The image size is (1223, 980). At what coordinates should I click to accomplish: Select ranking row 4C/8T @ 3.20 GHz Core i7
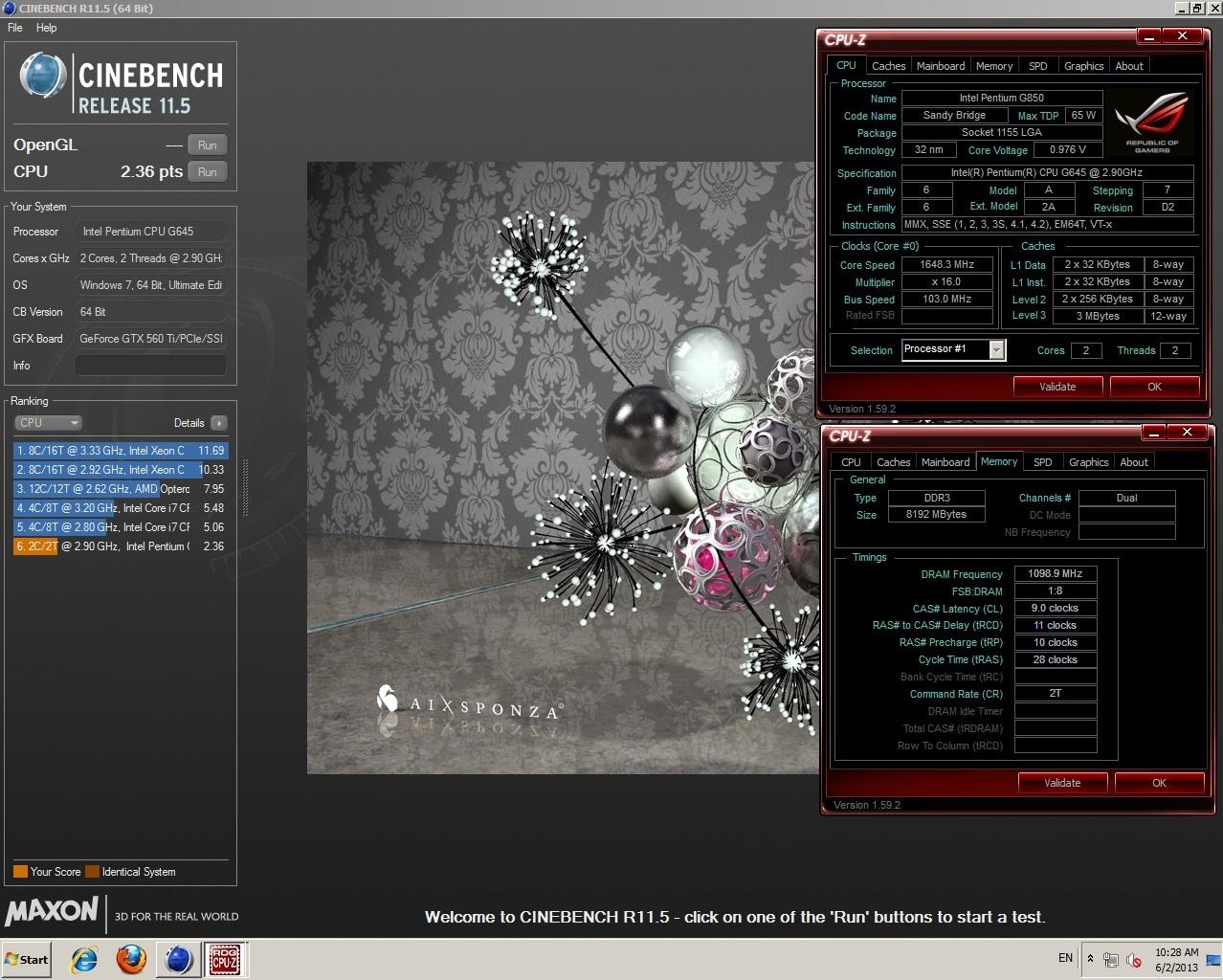click(121, 508)
